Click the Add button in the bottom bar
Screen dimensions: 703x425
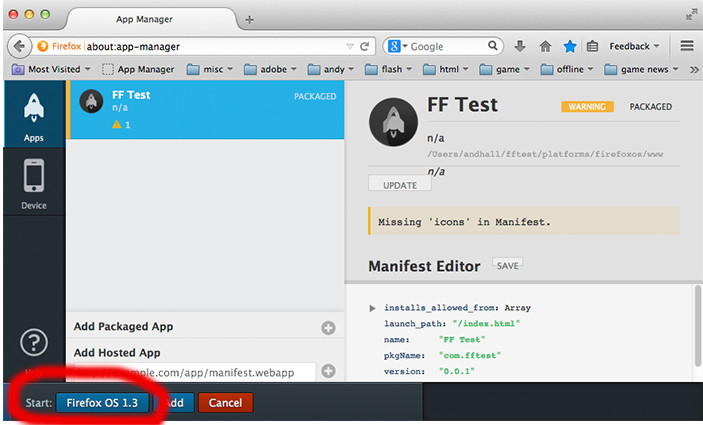click(175, 403)
